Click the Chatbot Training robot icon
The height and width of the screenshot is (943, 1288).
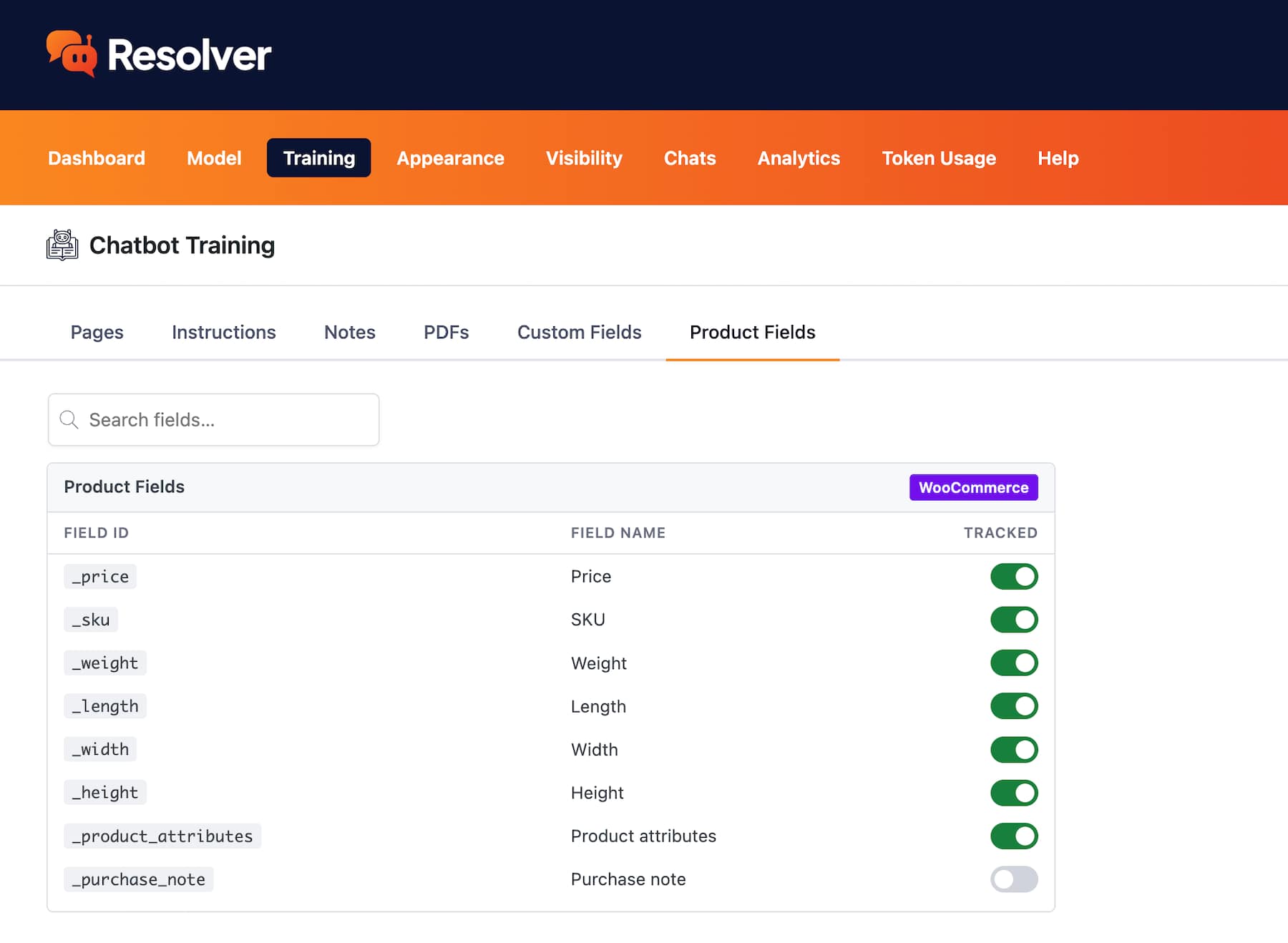pos(62,245)
